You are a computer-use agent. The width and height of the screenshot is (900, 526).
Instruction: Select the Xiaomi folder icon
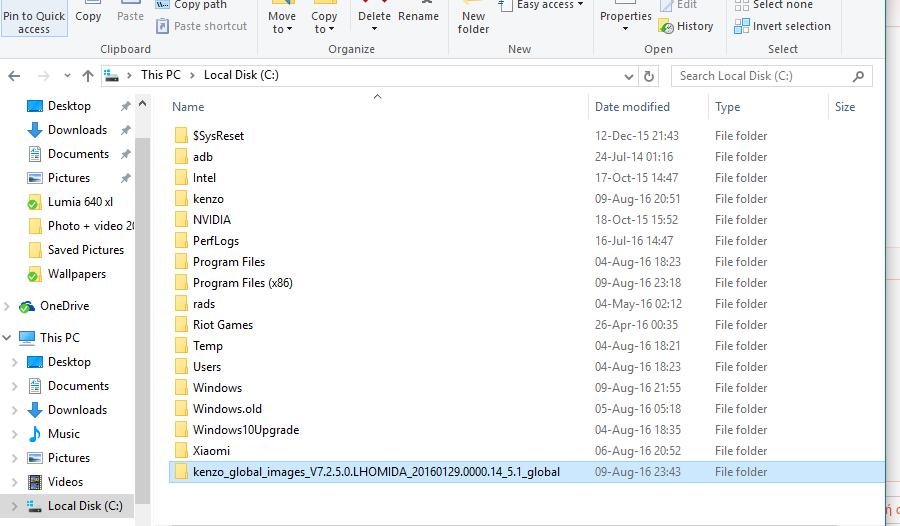tap(181, 451)
